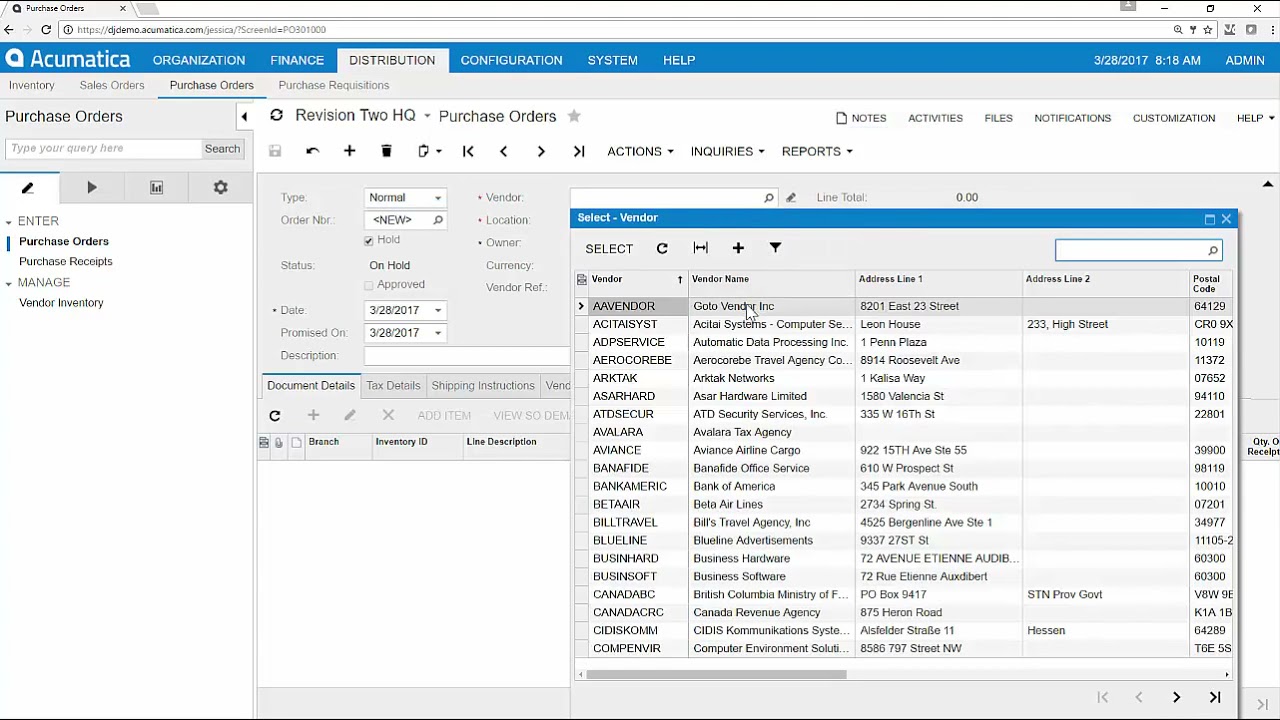This screenshot has height=720, width=1280.
Task: Click the Undo arrow in order toolbar
Action: point(312,151)
